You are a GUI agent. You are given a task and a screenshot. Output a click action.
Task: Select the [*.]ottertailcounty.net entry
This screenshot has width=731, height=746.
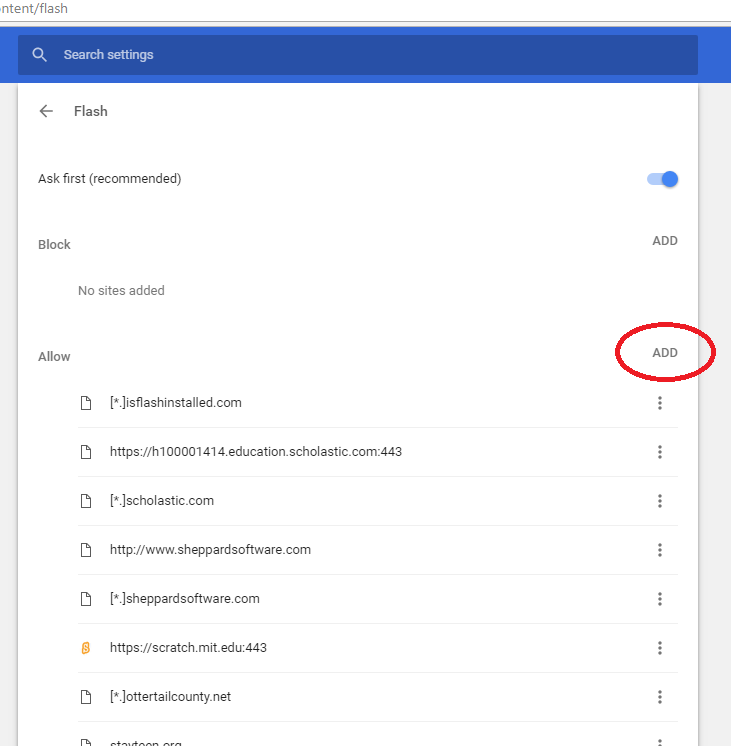pyautogui.click(x=378, y=697)
